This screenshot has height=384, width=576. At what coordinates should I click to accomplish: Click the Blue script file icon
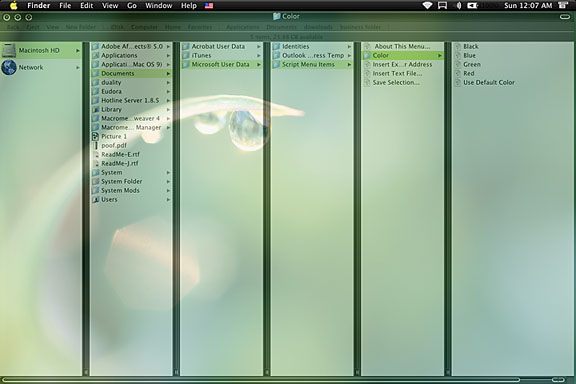[x=458, y=55]
